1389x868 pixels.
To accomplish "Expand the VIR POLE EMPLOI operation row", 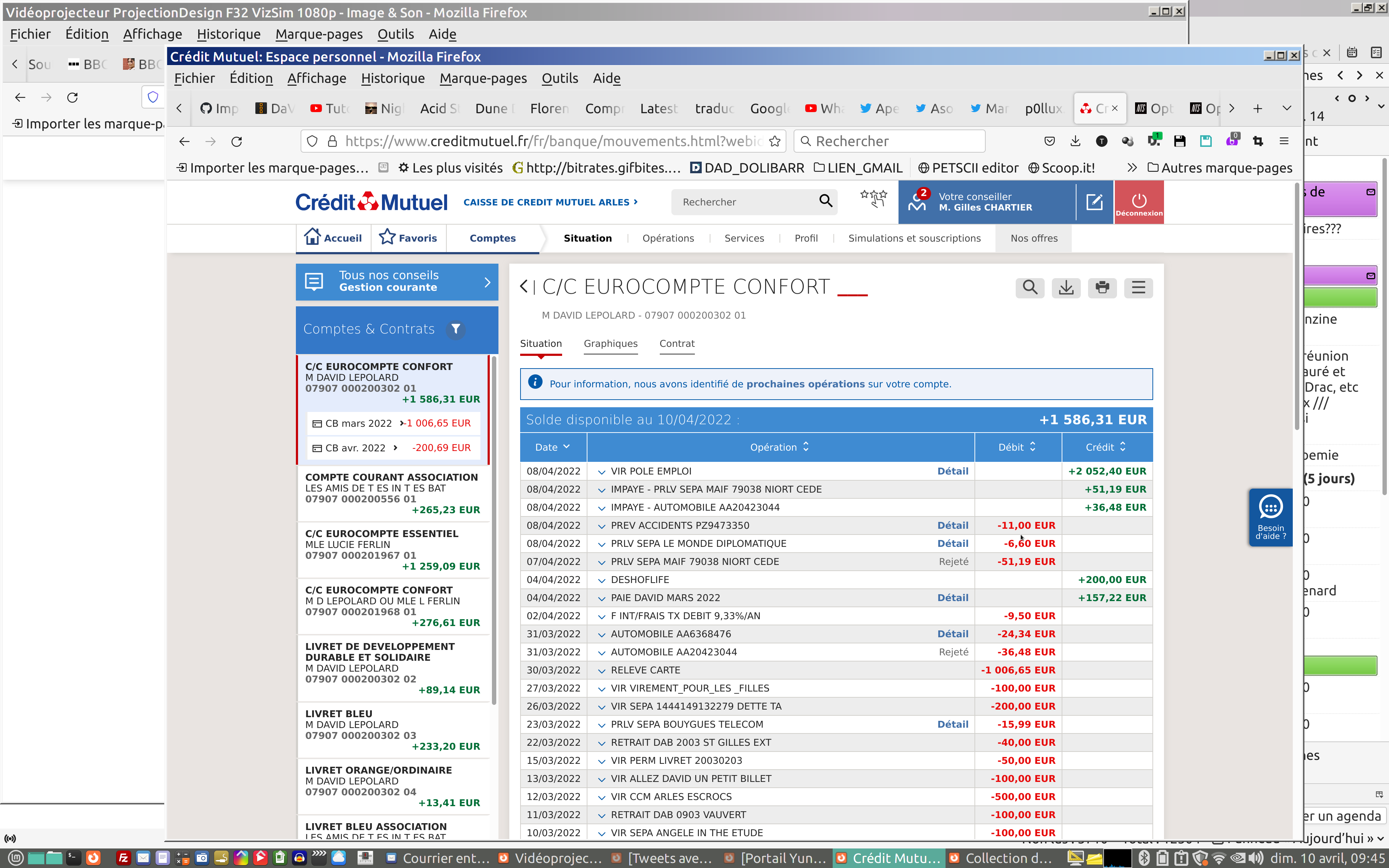I will click(x=602, y=472).
